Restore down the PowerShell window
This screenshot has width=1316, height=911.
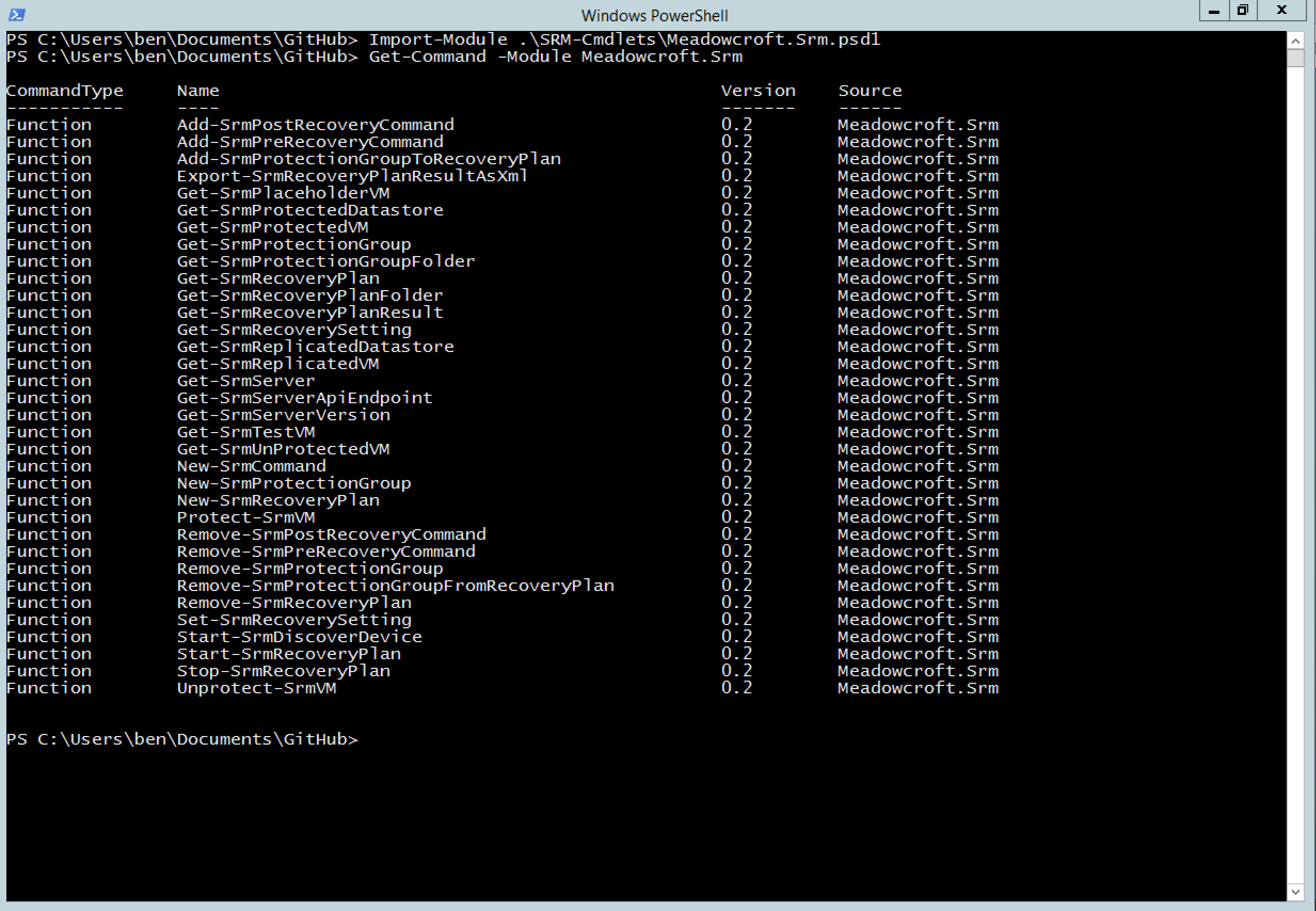[x=1243, y=11]
